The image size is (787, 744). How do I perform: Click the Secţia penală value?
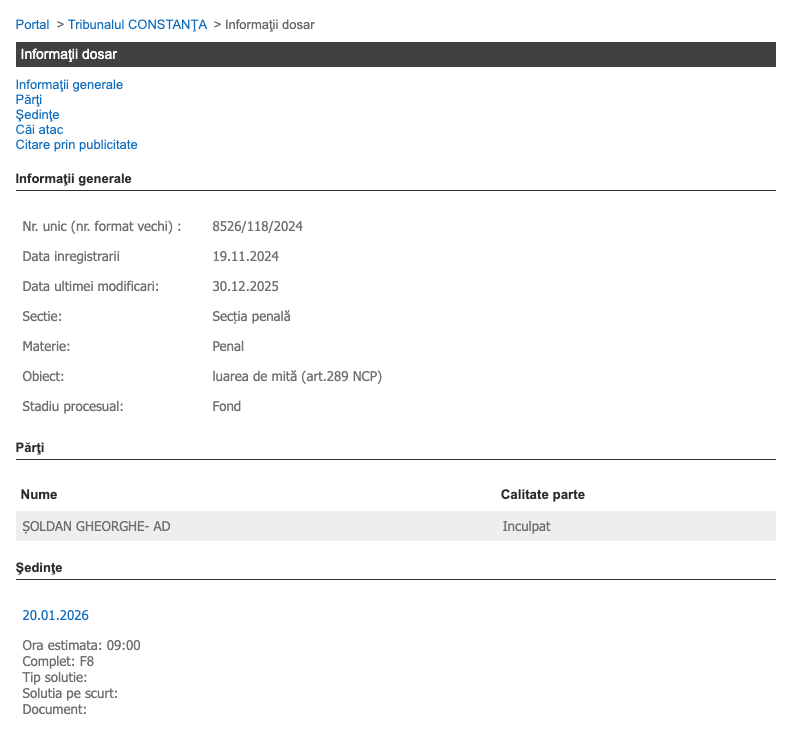[251, 316]
